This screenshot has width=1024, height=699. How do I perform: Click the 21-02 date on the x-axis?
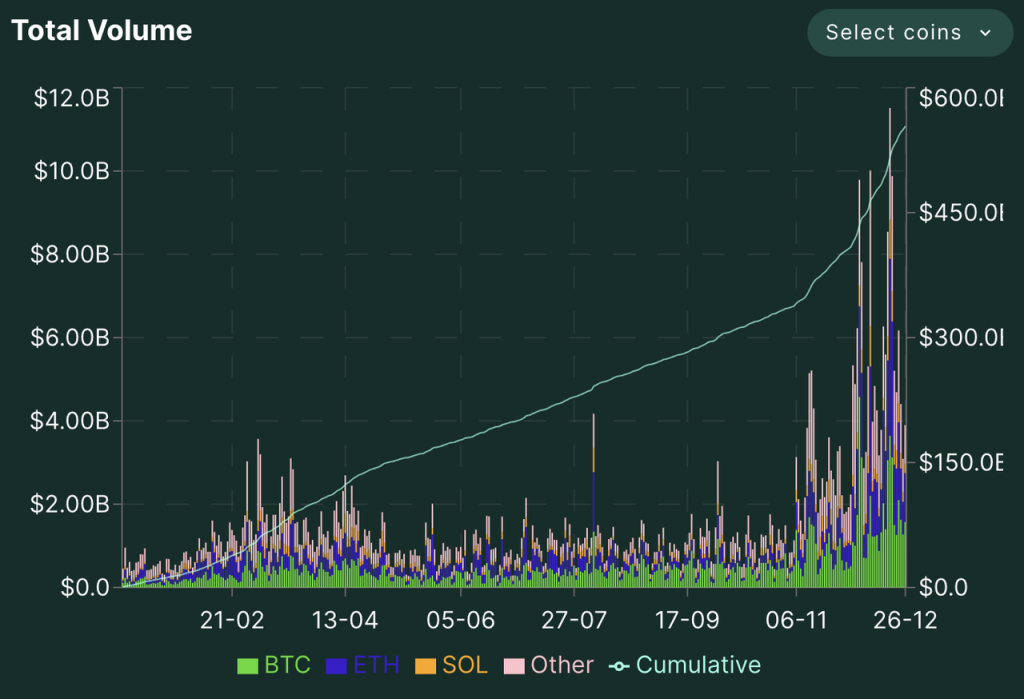232,620
